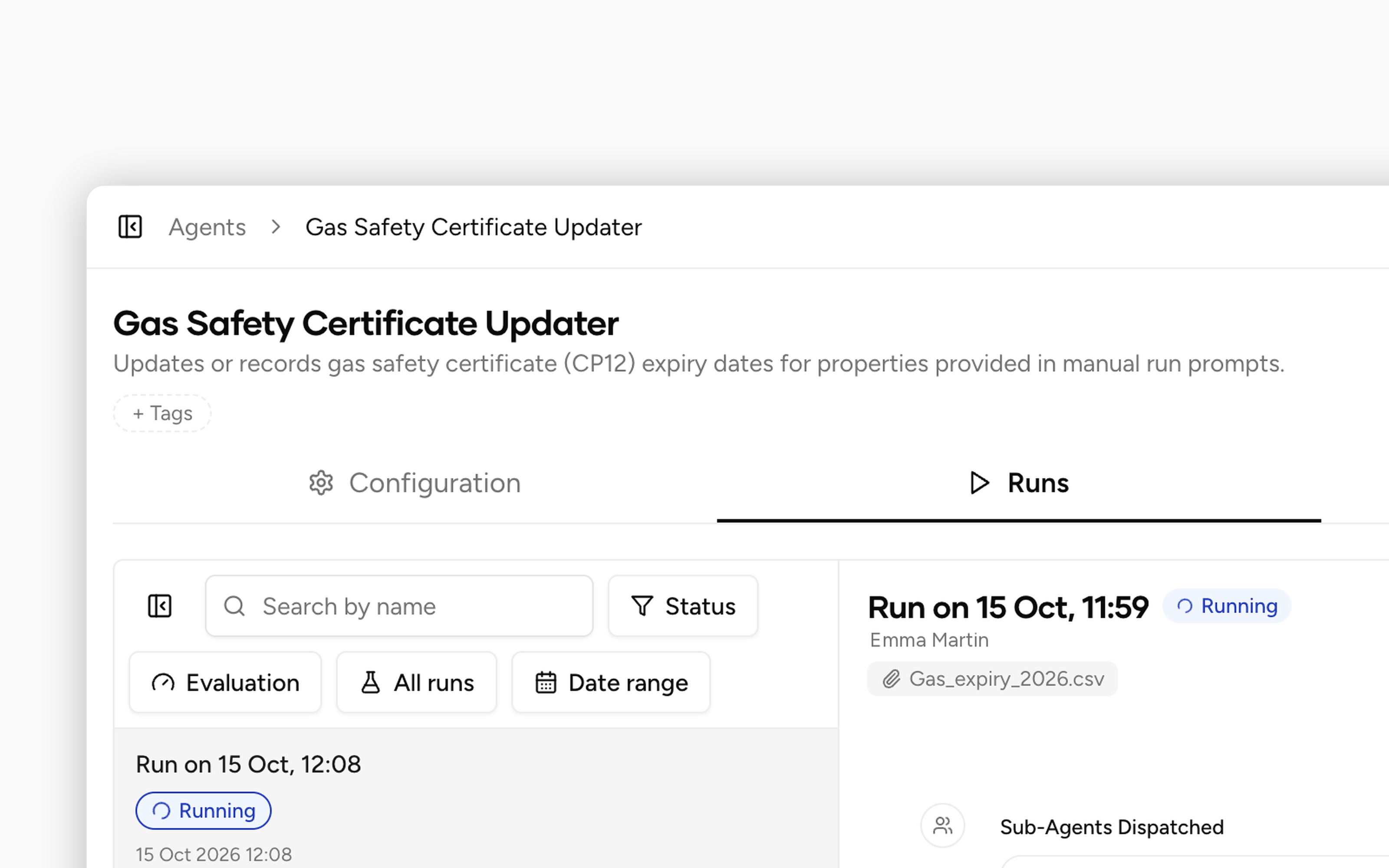
Task: Select Run on 15 Oct, 12:08 row
Action: 476,799
